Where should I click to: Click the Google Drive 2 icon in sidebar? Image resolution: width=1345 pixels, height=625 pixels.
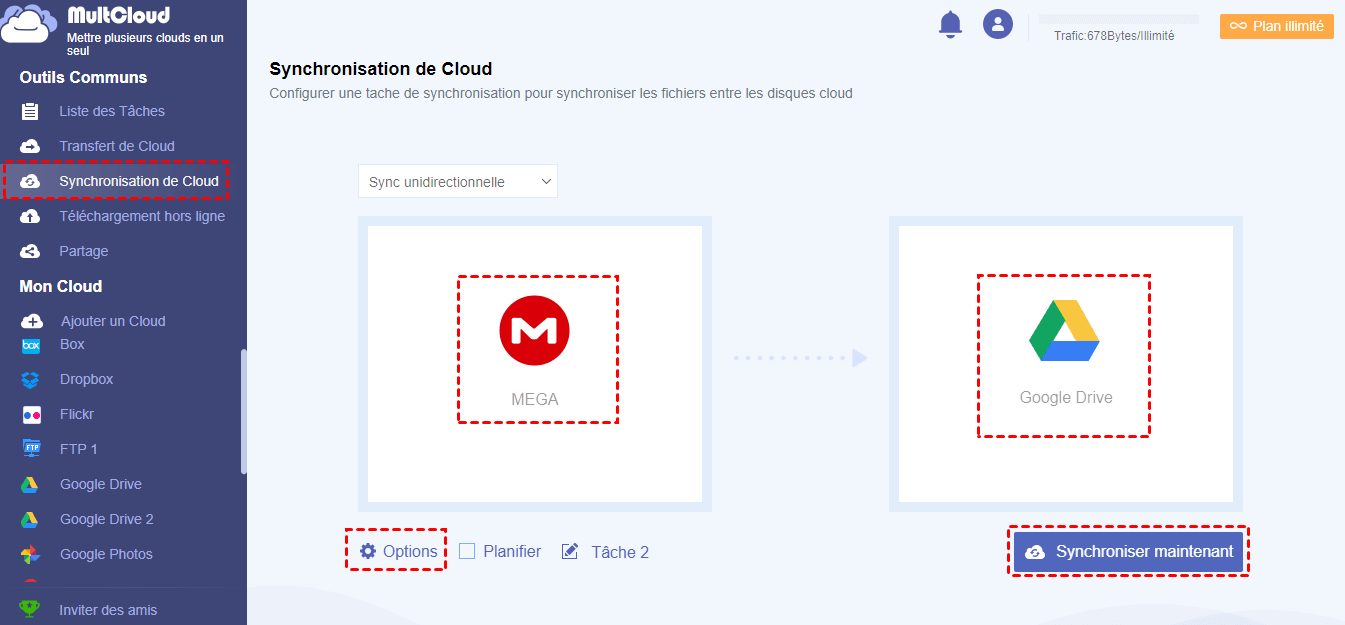pos(31,519)
